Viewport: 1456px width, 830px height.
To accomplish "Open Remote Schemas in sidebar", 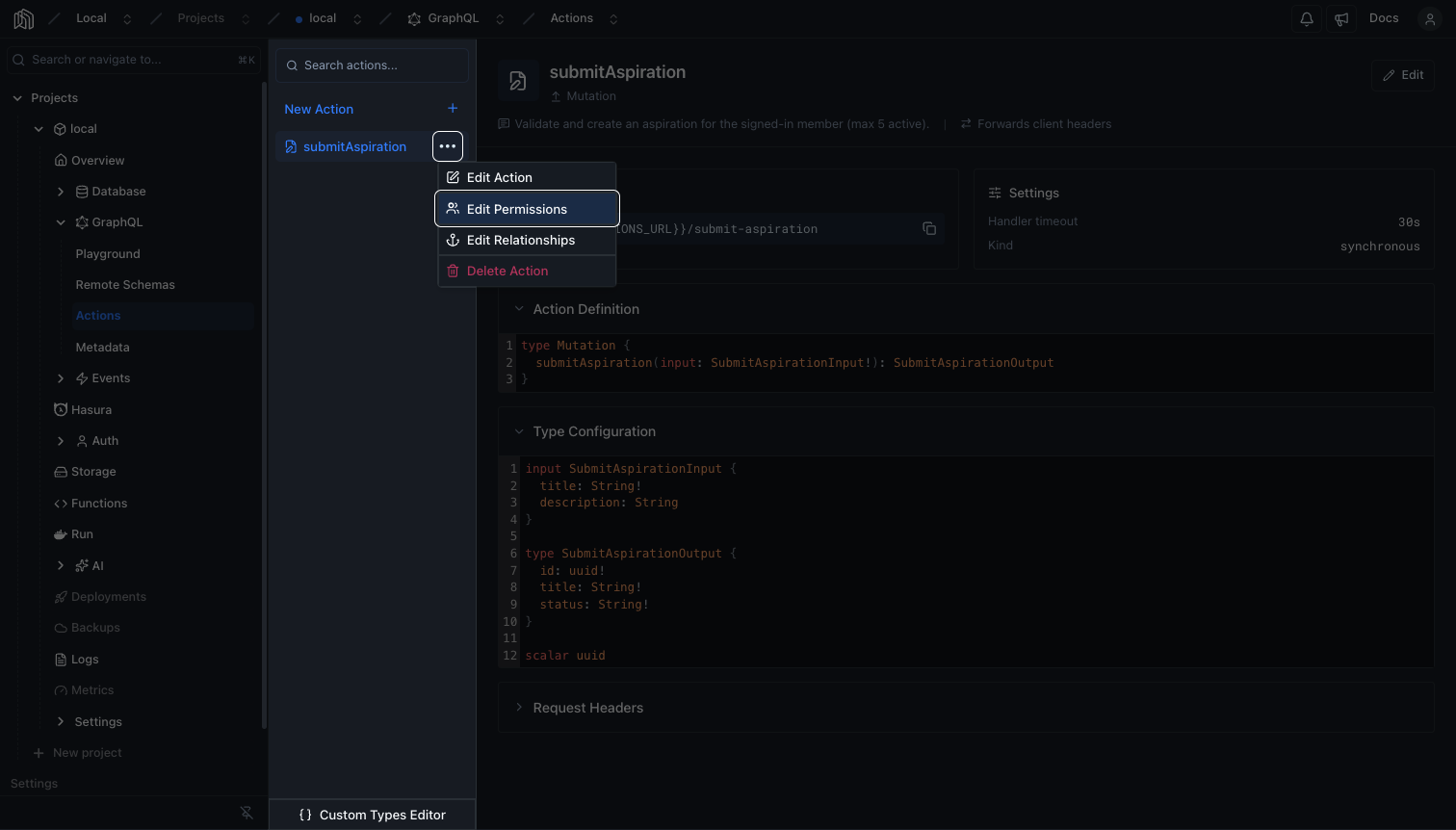I will tap(125, 285).
